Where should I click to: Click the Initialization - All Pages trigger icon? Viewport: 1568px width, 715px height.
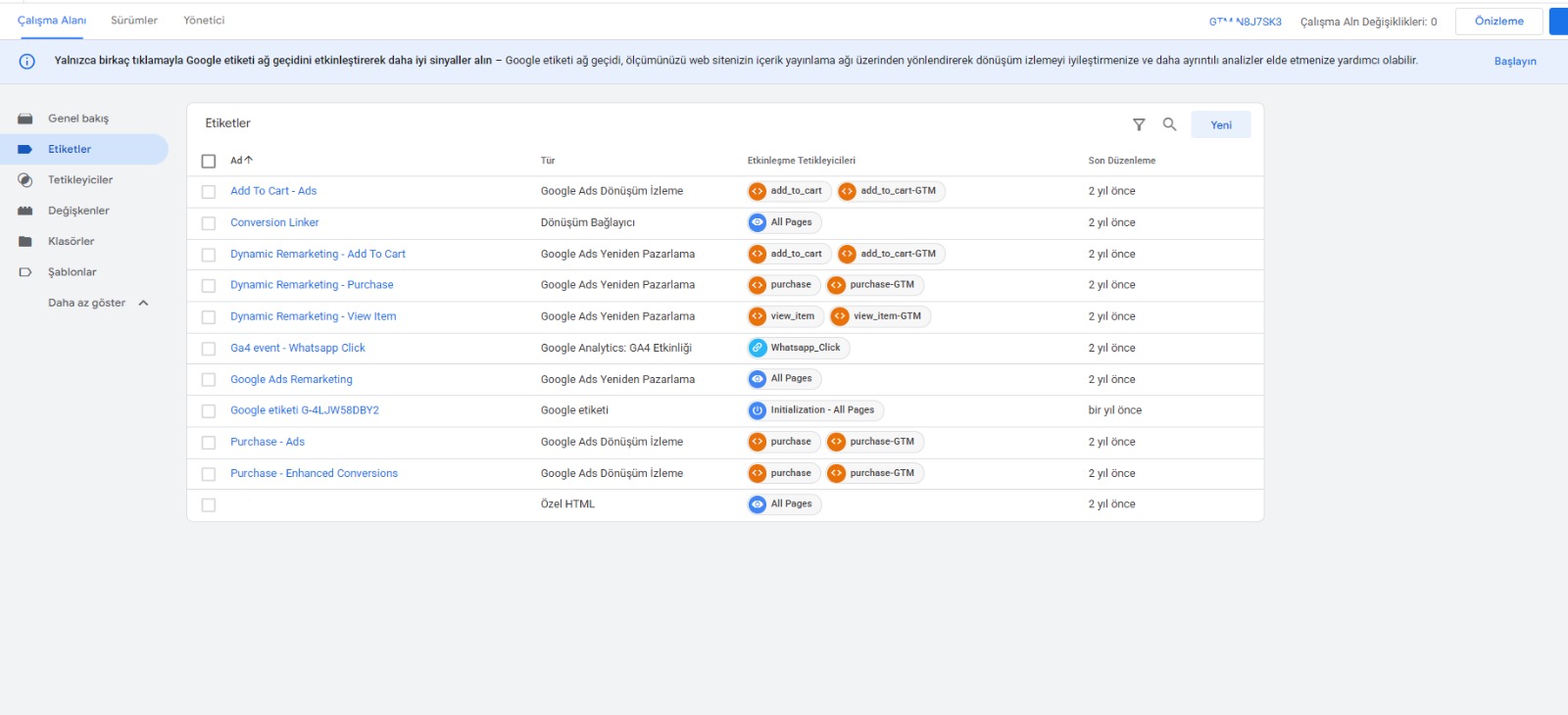coord(758,410)
